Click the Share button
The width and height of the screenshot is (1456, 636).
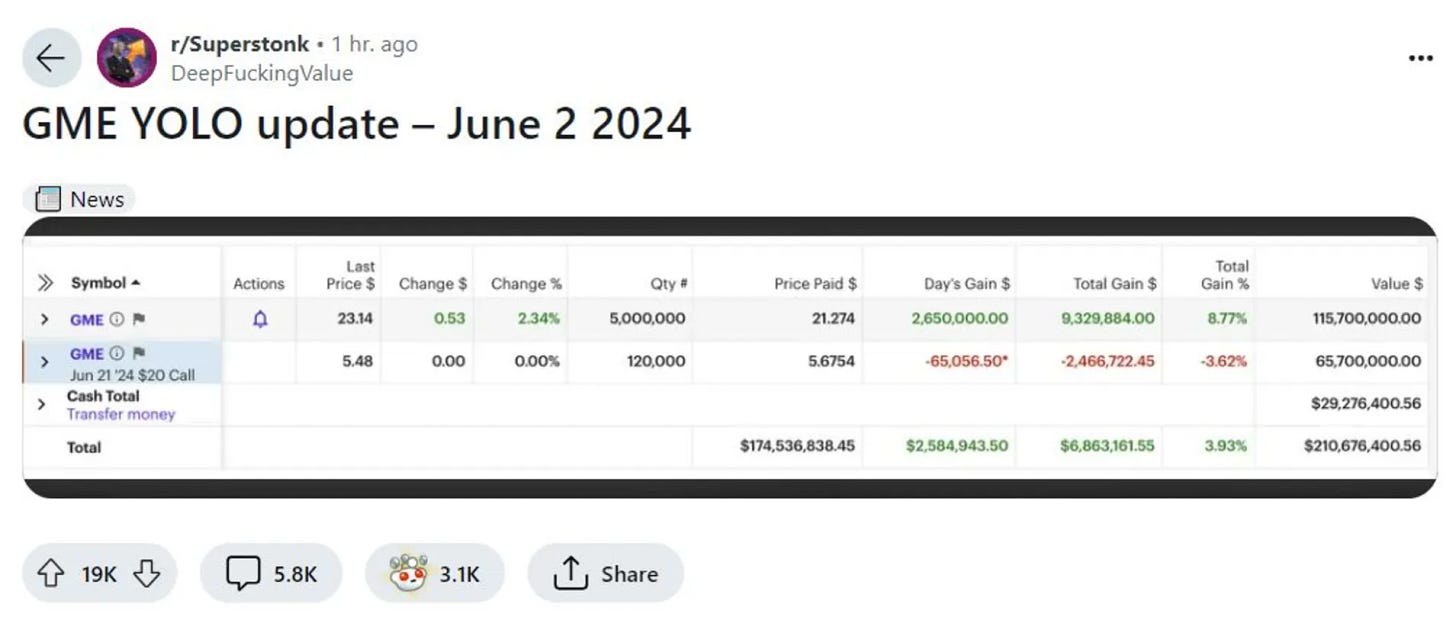coord(606,574)
